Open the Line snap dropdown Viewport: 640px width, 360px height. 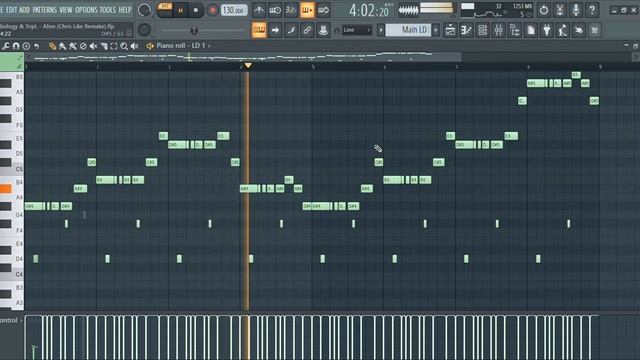pyautogui.click(x=357, y=30)
